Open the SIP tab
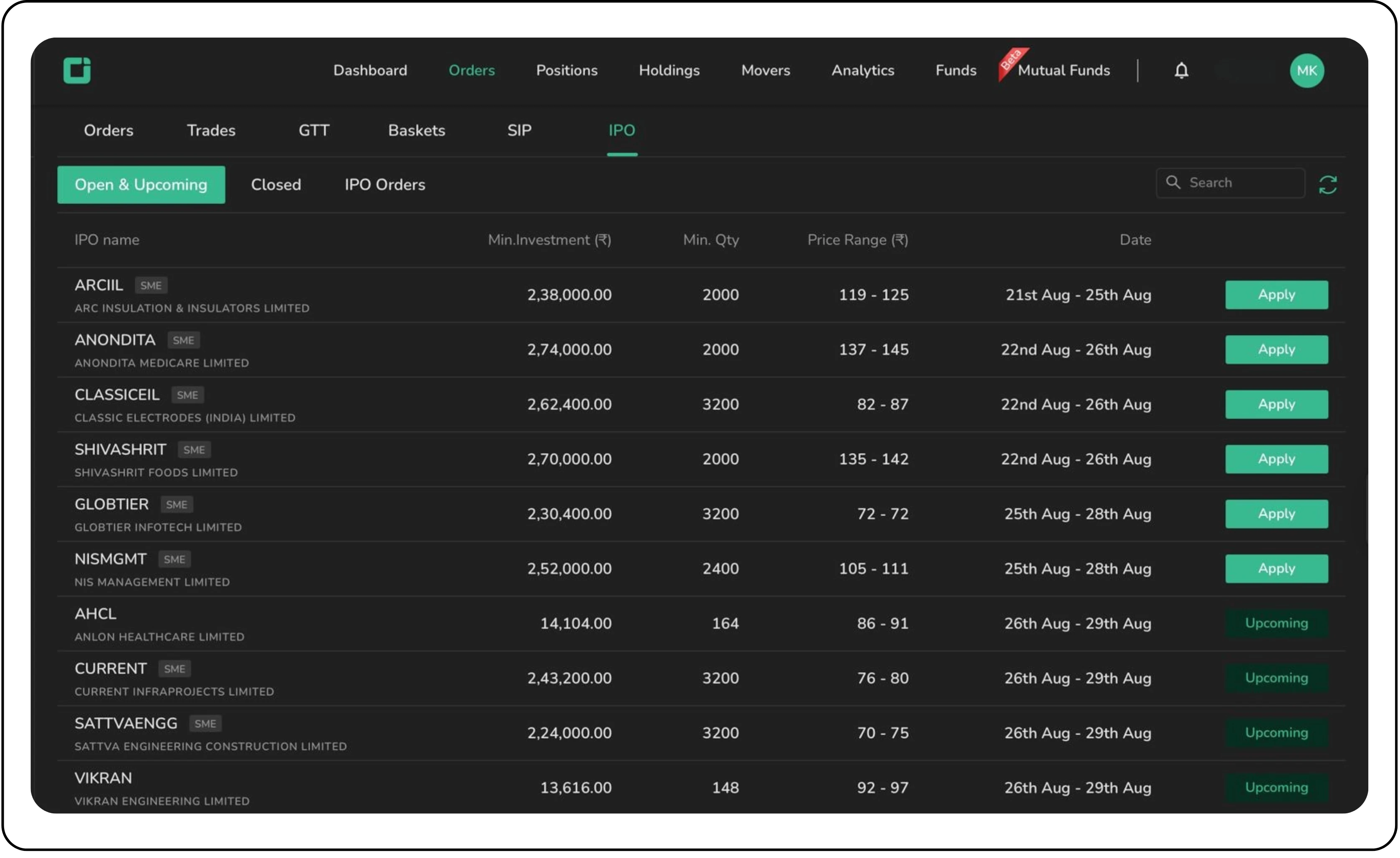Image resolution: width=1400 pixels, height=858 pixels. click(x=519, y=130)
